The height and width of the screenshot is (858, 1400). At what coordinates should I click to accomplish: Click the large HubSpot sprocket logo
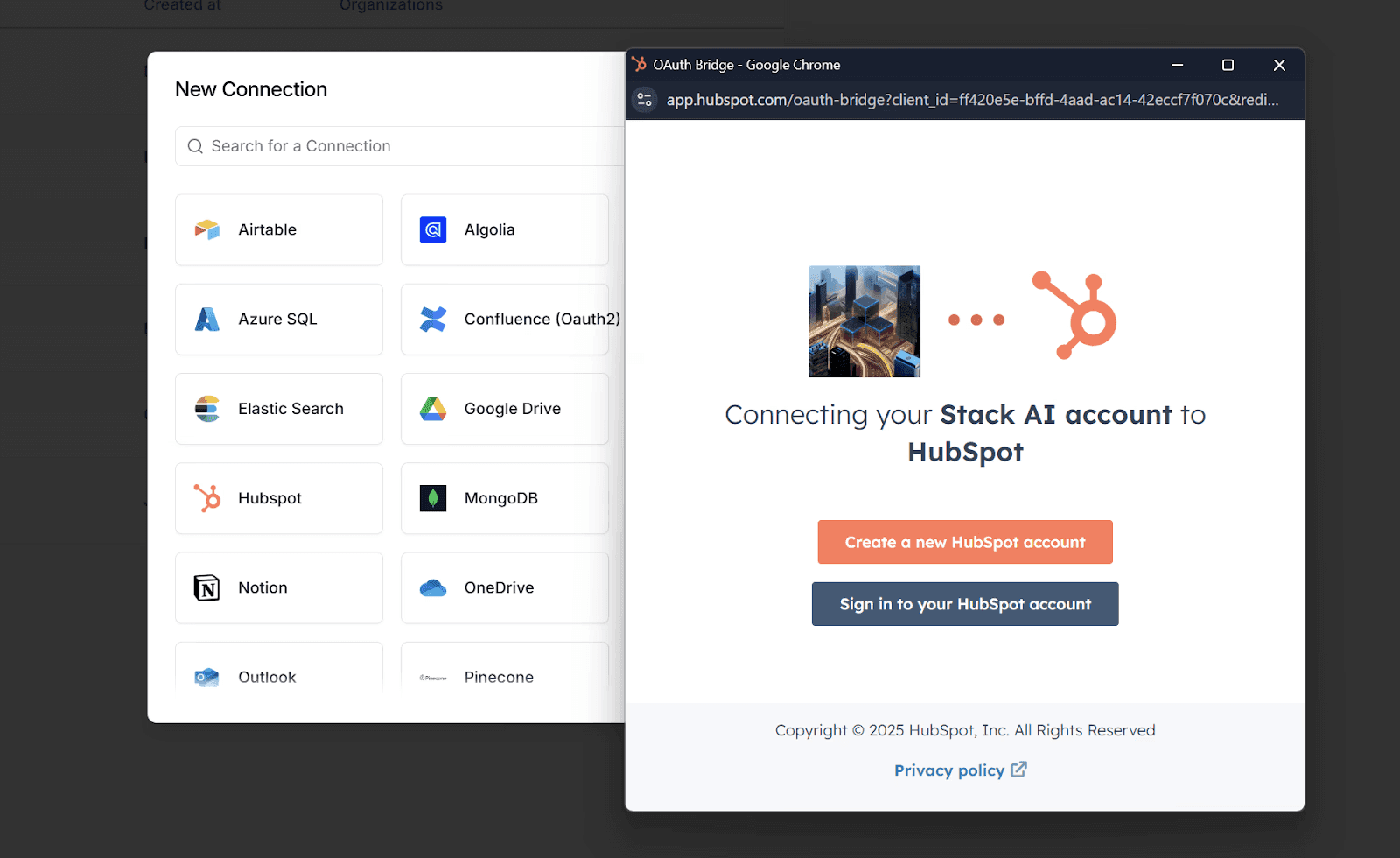(x=1074, y=315)
